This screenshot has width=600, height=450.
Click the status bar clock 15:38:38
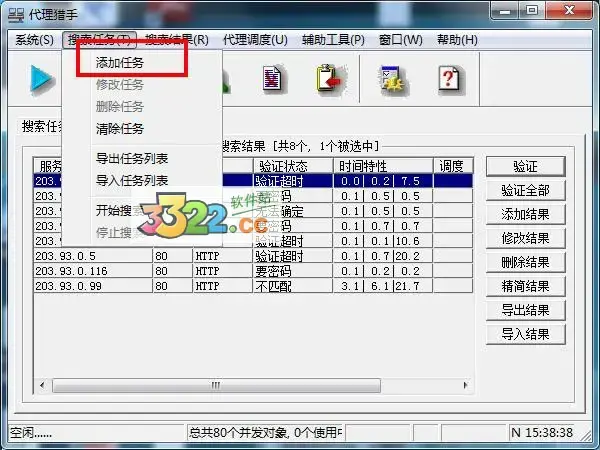click(x=549, y=433)
